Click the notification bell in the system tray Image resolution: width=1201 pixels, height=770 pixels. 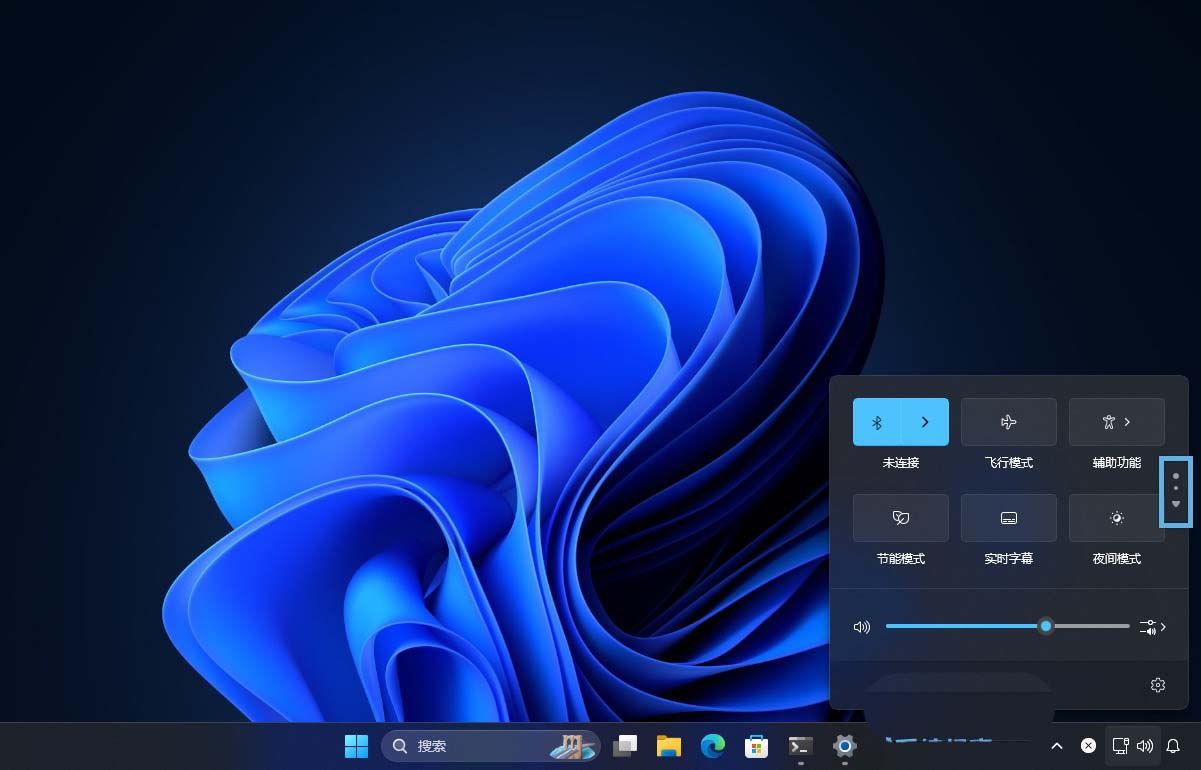pyautogui.click(x=1172, y=746)
